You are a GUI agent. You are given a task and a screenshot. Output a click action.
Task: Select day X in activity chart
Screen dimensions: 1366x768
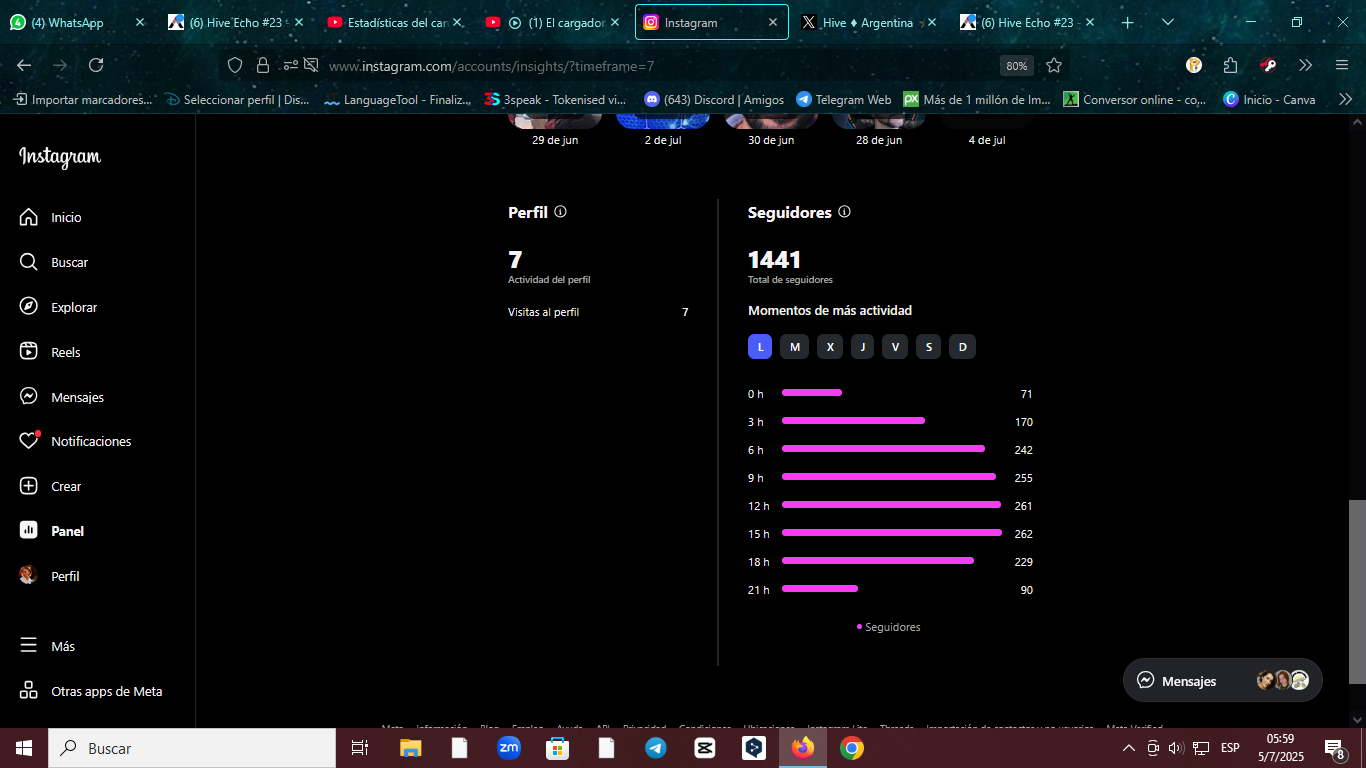(830, 347)
